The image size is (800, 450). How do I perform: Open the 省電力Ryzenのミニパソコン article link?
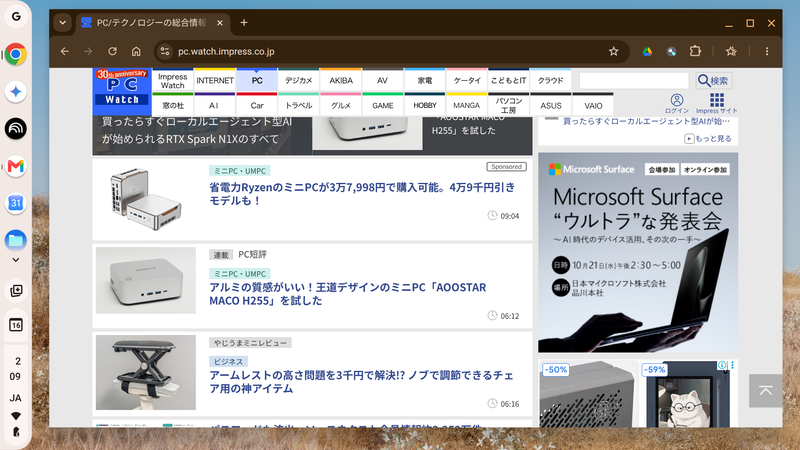tap(362, 194)
